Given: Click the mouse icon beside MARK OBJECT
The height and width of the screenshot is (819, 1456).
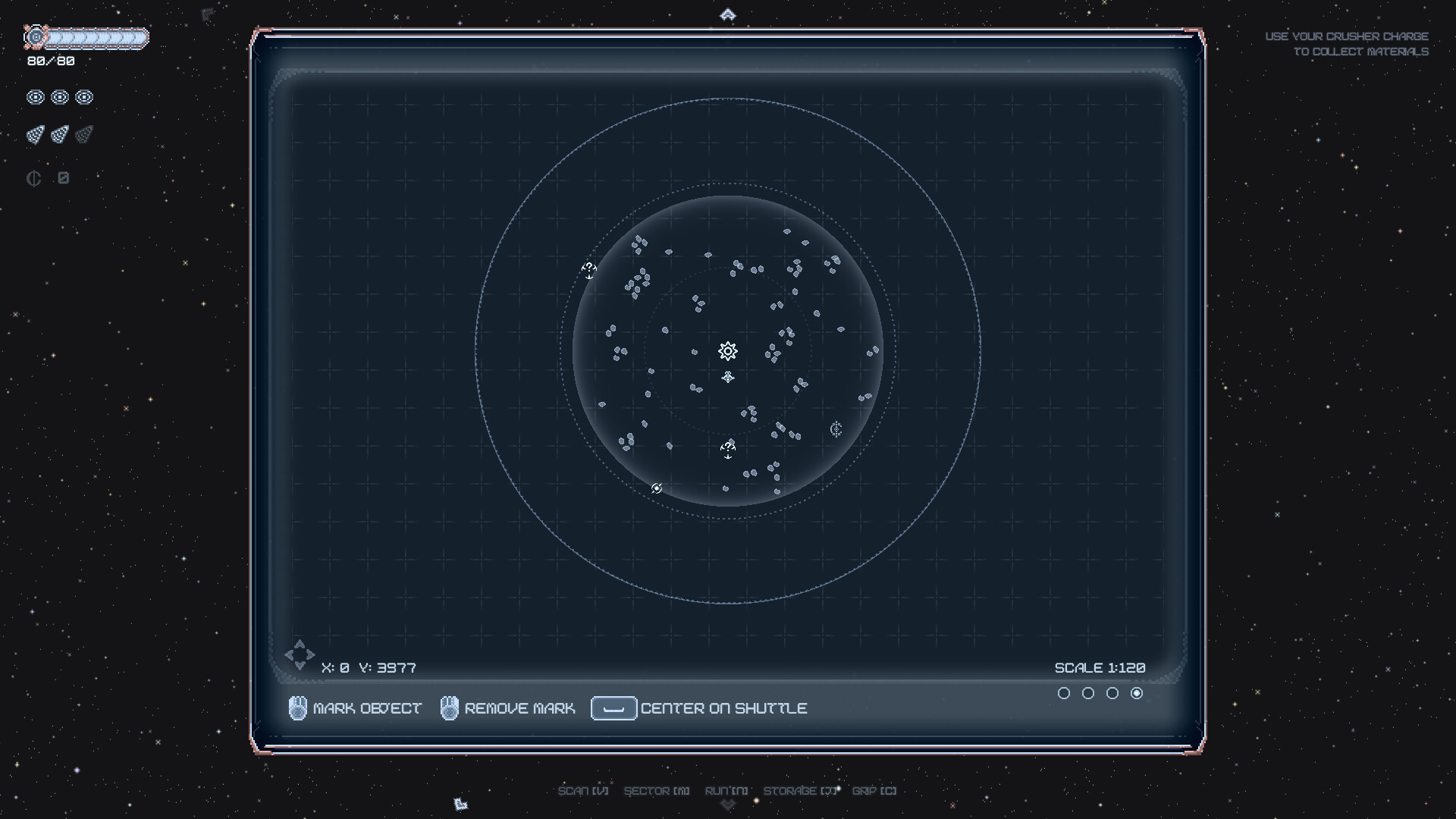Looking at the screenshot, I should coord(298,708).
